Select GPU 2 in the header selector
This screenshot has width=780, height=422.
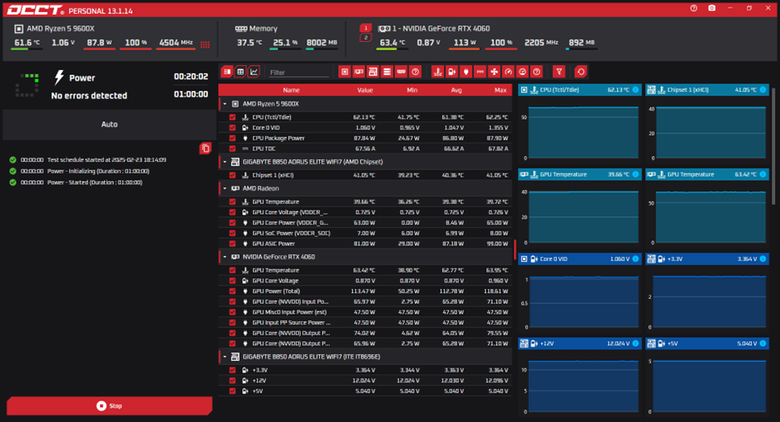tap(366, 38)
